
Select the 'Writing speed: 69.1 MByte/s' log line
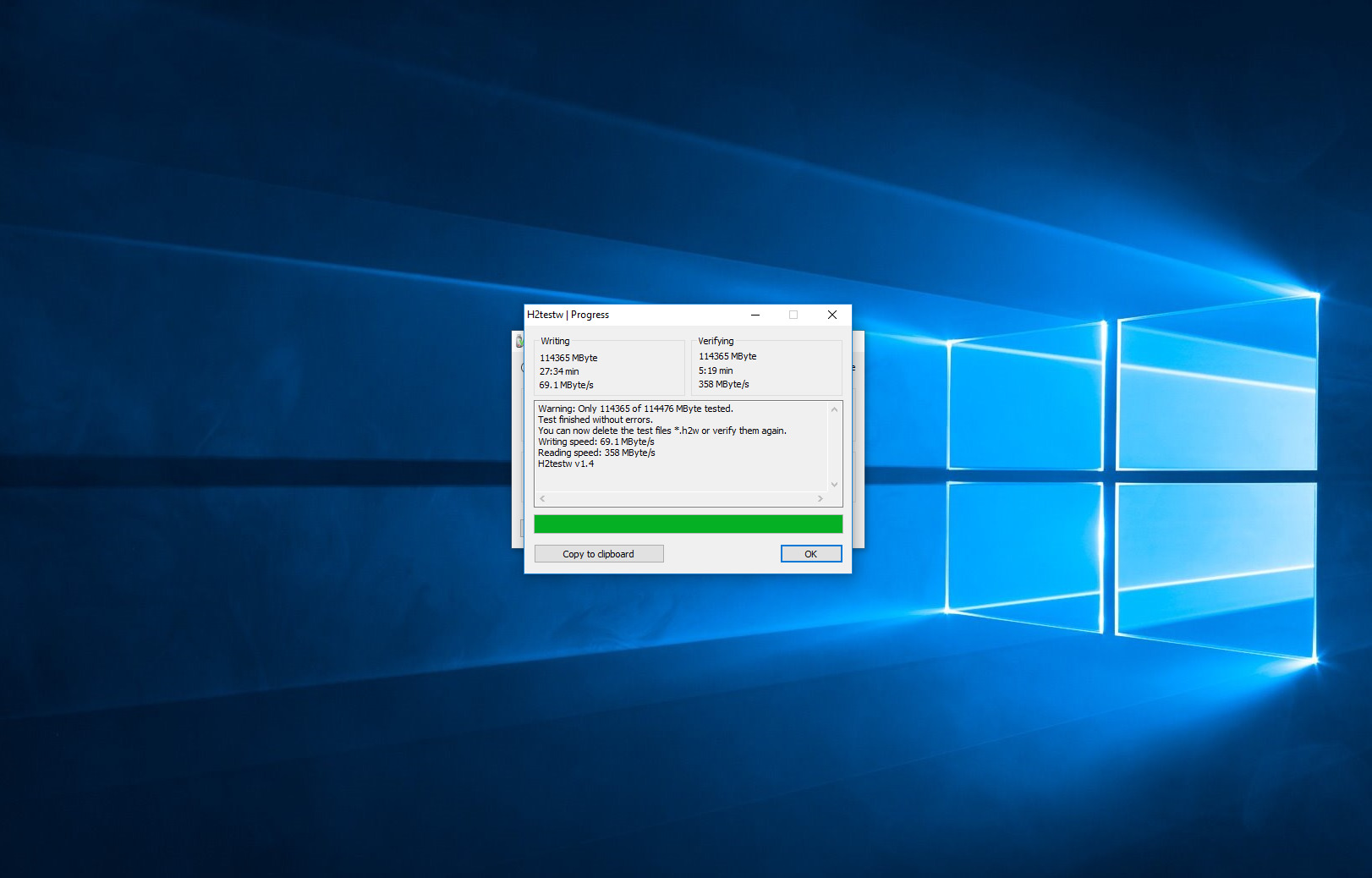click(596, 442)
